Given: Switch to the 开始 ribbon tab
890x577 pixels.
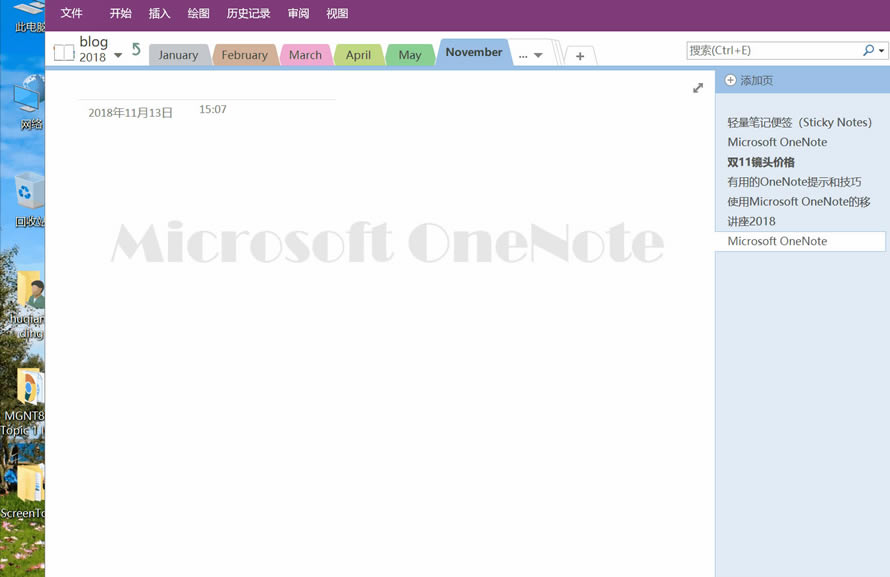Looking at the screenshot, I should (120, 13).
